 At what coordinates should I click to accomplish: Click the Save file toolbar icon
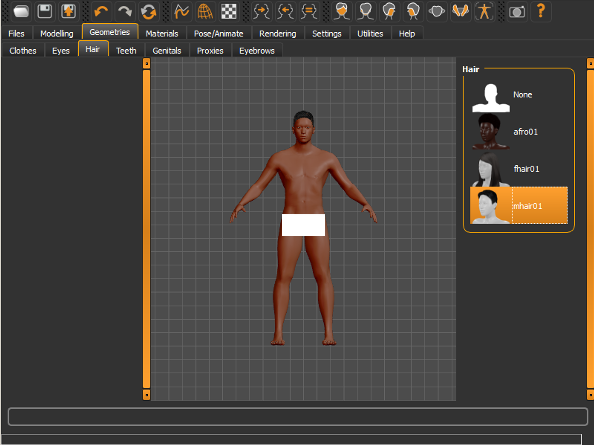click(45, 11)
